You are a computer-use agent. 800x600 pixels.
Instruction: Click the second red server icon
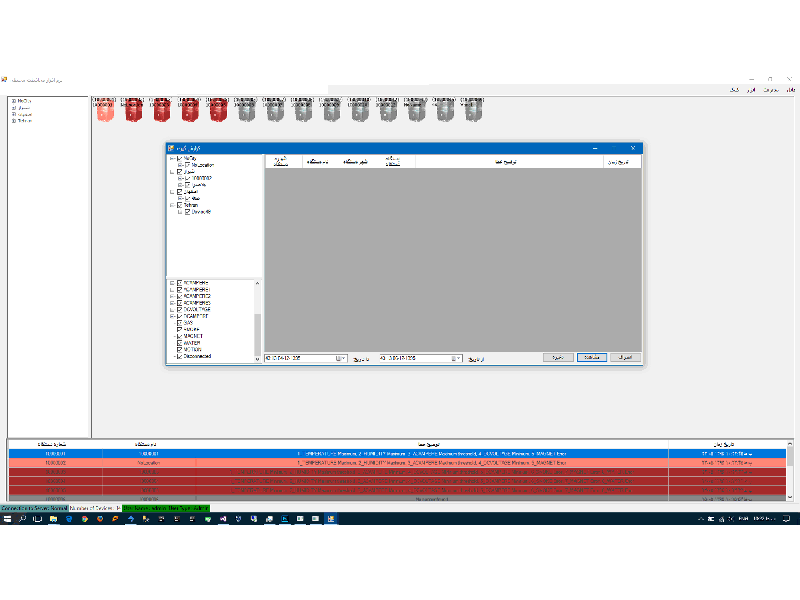[161, 112]
